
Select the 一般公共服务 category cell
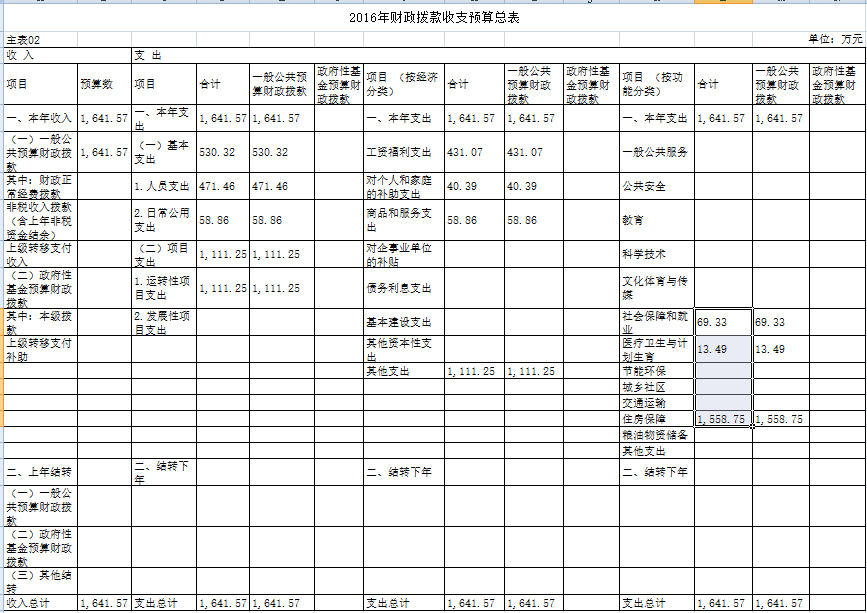(x=655, y=152)
